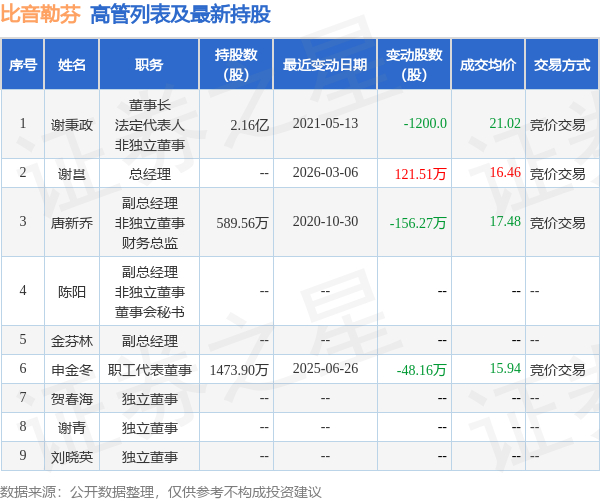Click the data source footnote 数据来源

pyautogui.click(x=160, y=492)
